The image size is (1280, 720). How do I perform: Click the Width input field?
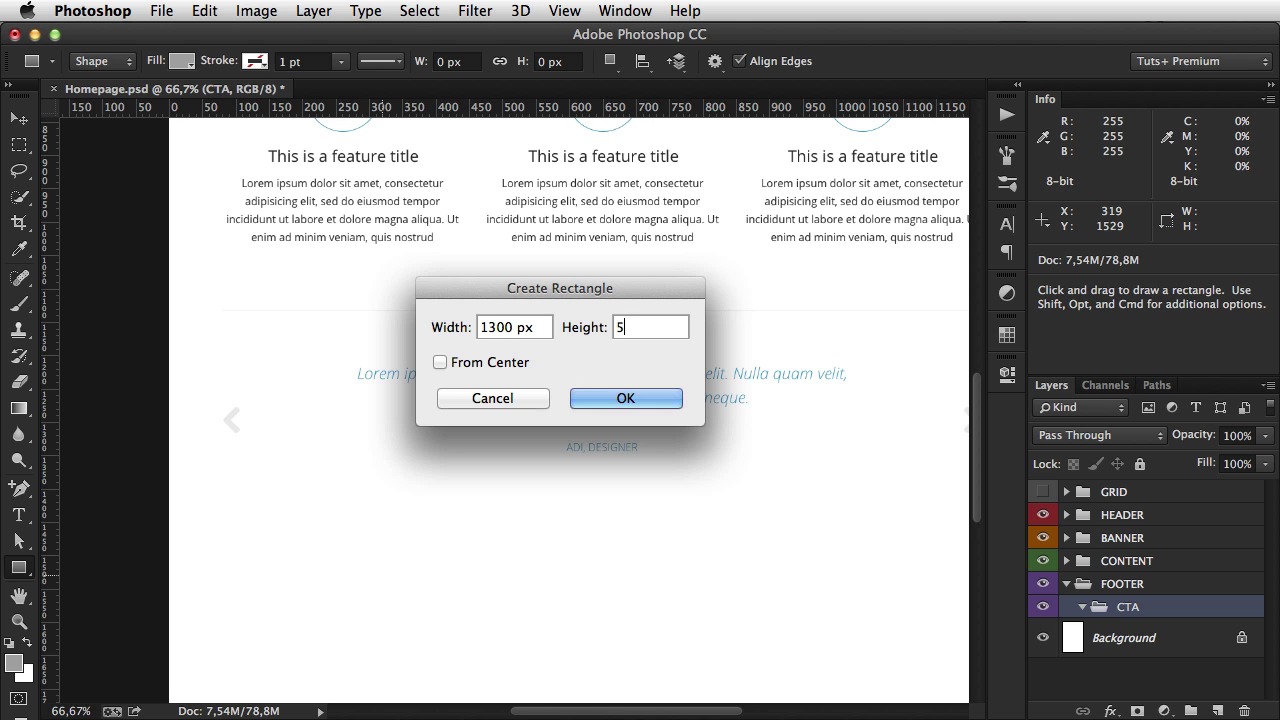coord(514,327)
